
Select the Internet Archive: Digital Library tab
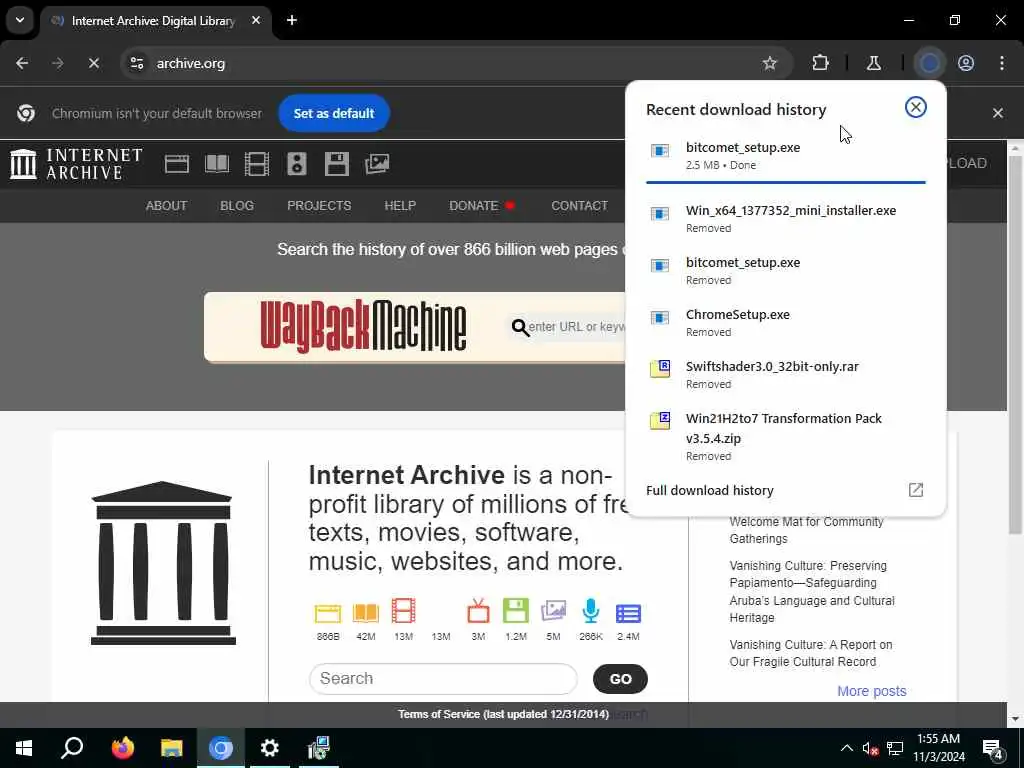click(x=153, y=21)
